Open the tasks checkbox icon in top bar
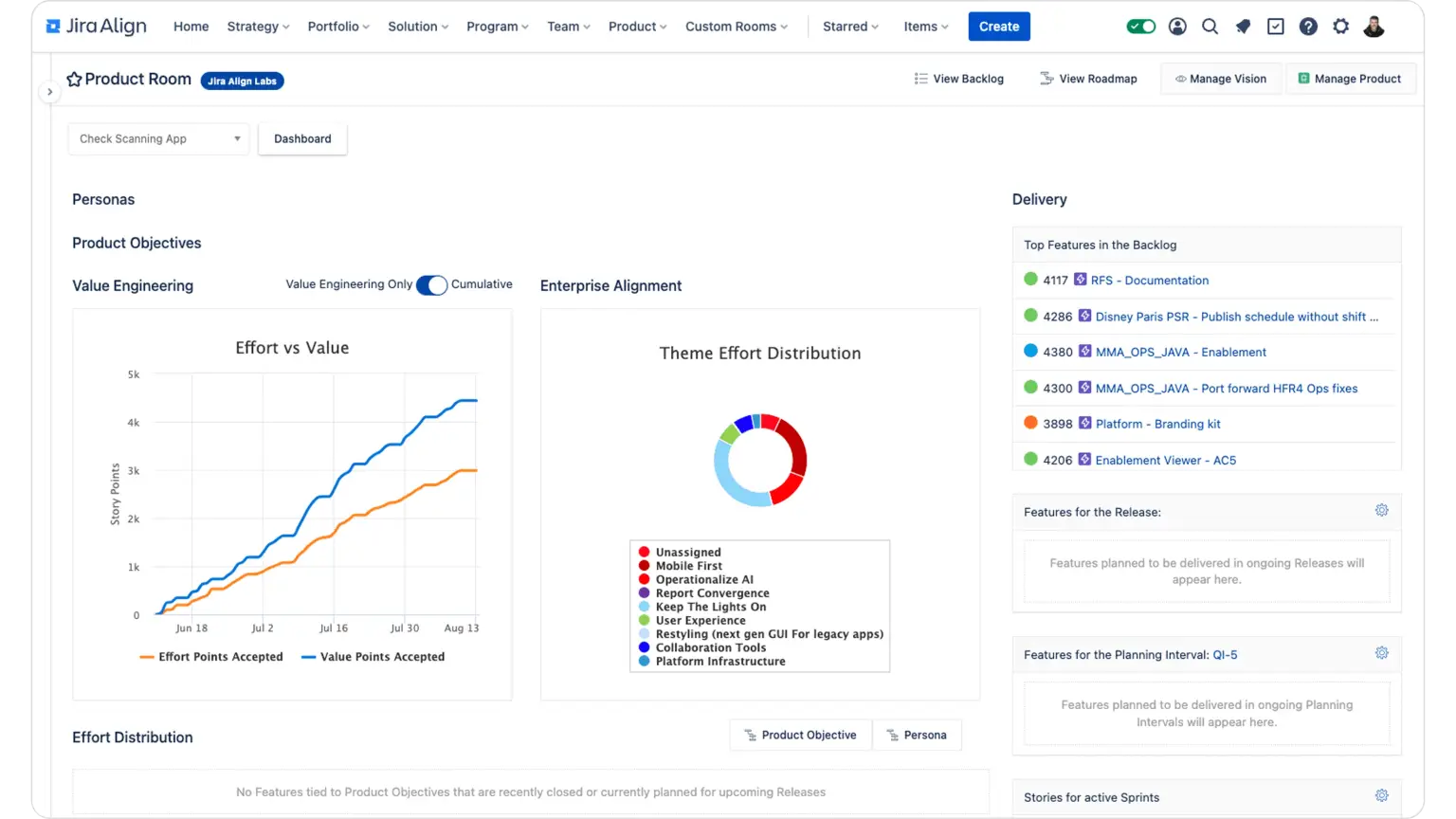 (x=1275, y=27)
